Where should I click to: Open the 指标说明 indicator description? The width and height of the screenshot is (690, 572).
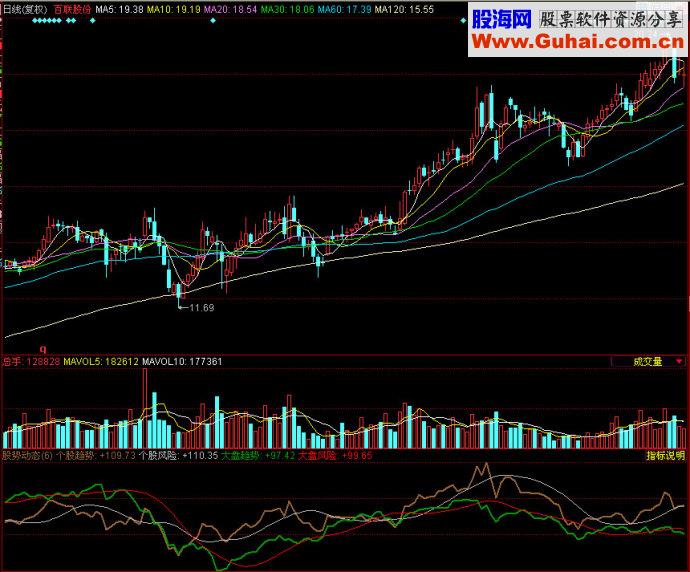(665, 455)
